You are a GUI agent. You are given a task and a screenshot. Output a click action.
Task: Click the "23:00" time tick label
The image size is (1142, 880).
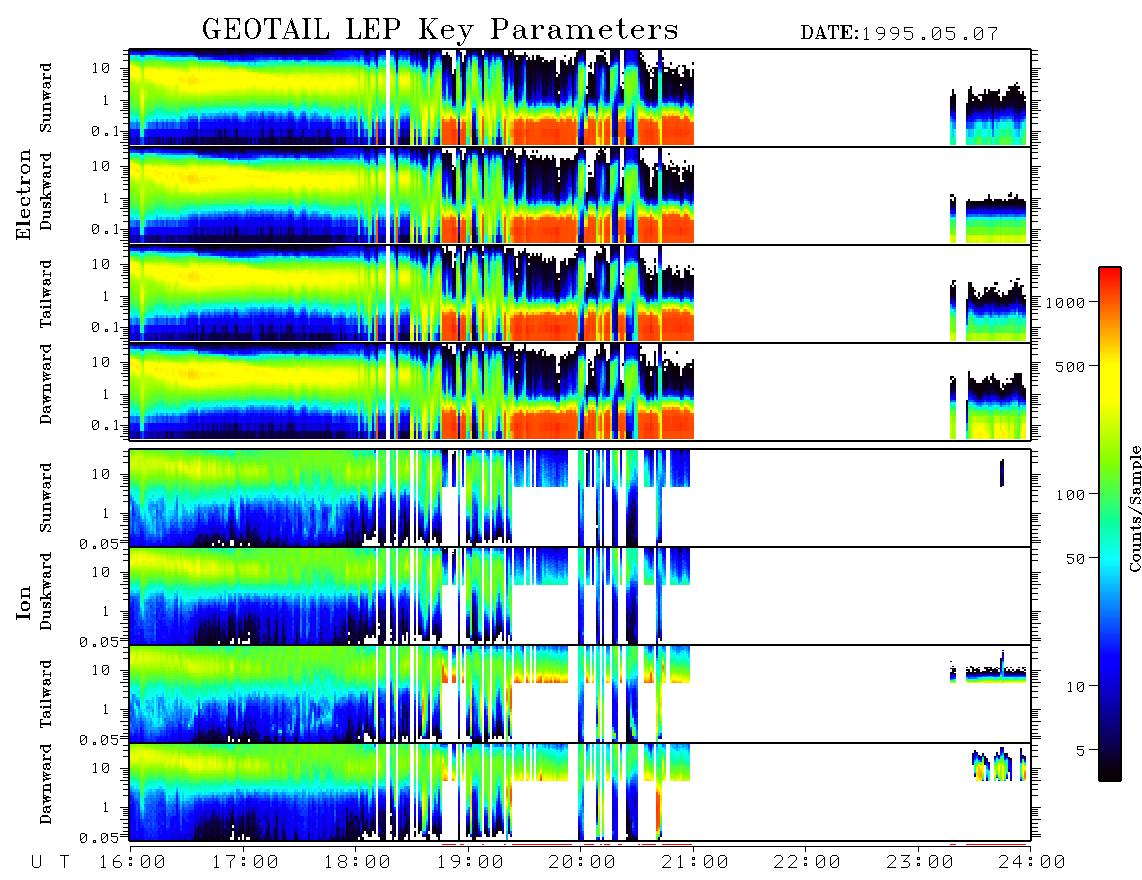[920, 862]
